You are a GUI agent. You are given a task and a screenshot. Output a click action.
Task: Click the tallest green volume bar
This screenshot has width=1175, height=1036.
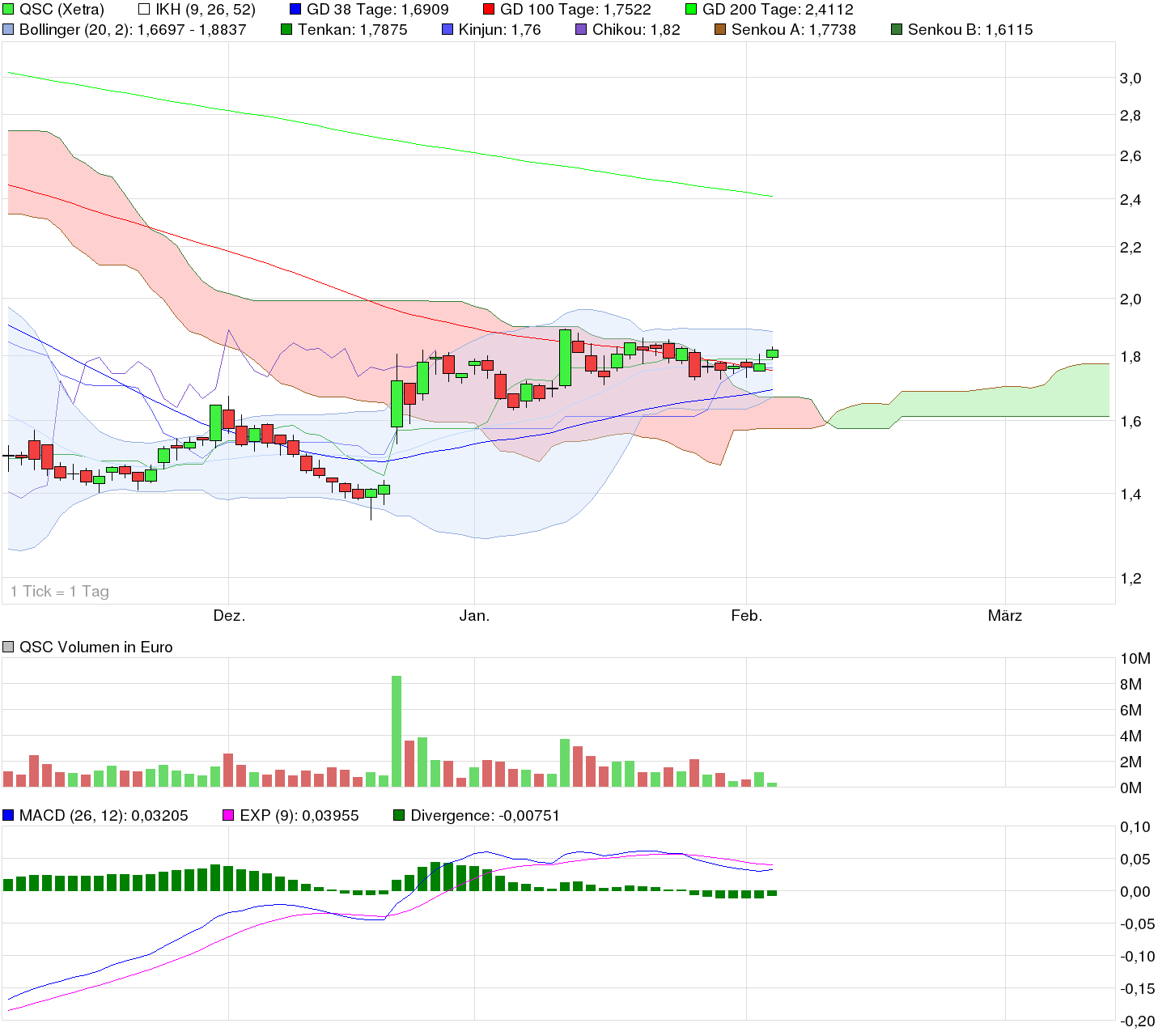[x=397, y=728]
